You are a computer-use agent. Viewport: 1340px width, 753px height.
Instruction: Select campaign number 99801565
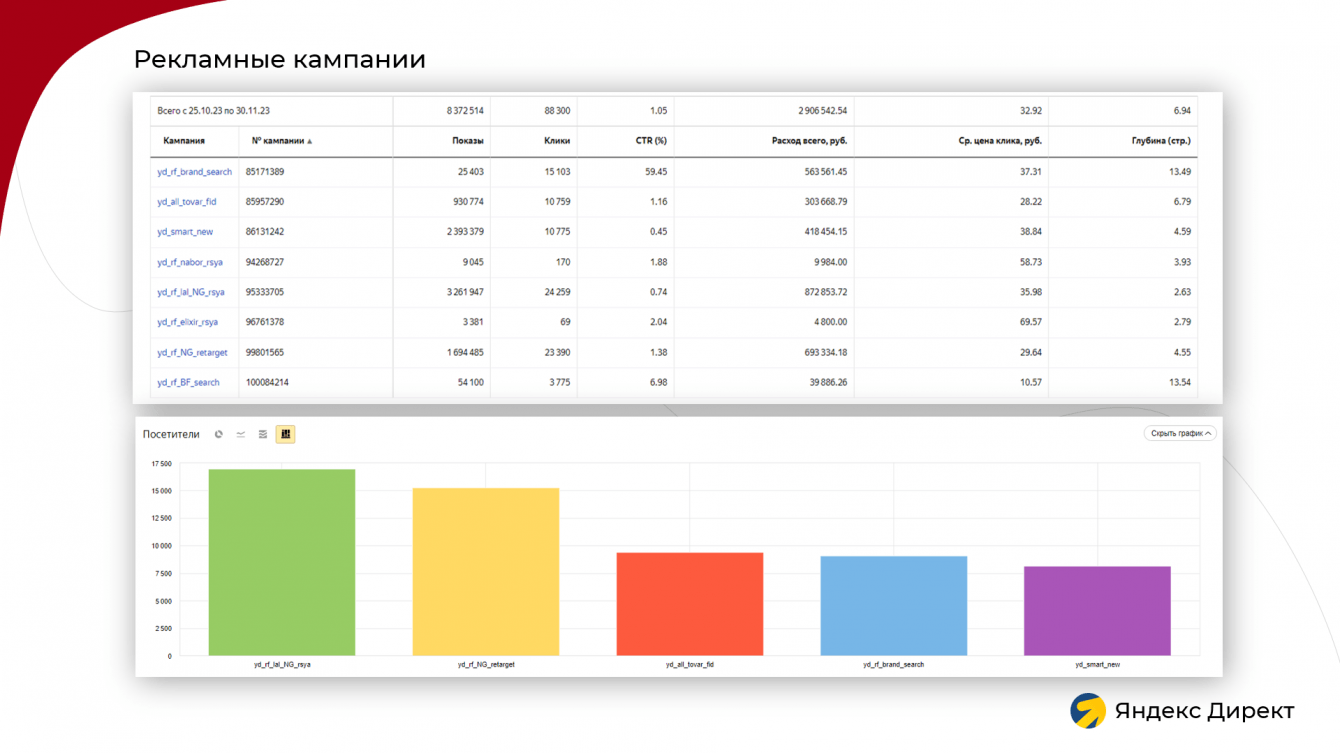[x=265, y=352]
